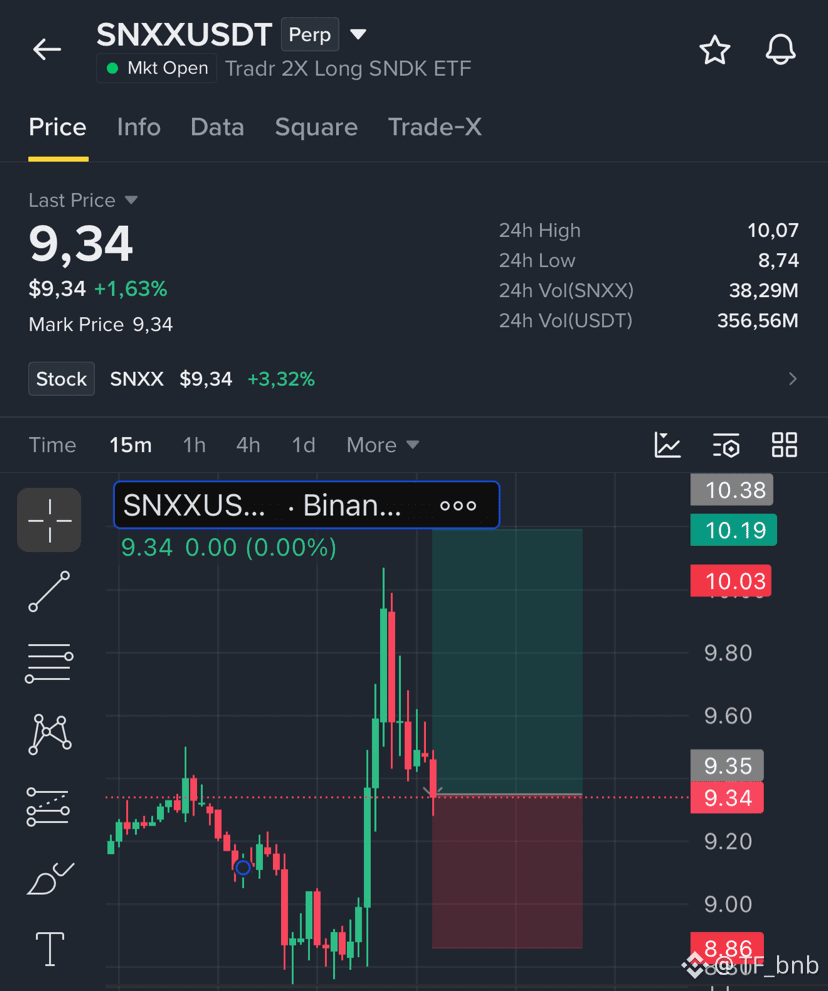This screenshot has width=828, height=991.
Task: Click the 24h High value 10,07
Action: 773,230
